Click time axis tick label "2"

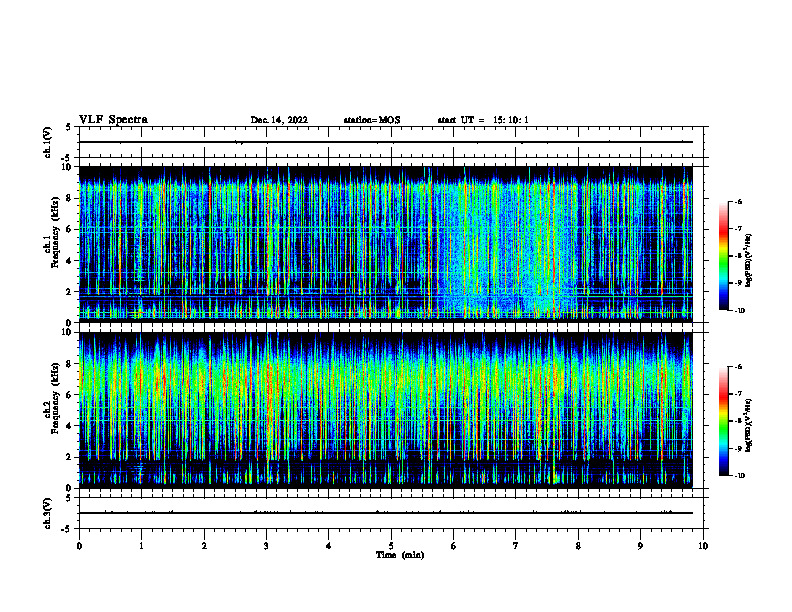(204, 546)
